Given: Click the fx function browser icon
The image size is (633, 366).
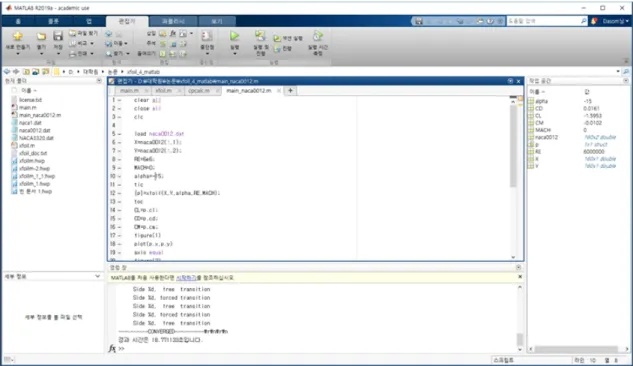Looking at the screenshot, I should click(112, 348).
